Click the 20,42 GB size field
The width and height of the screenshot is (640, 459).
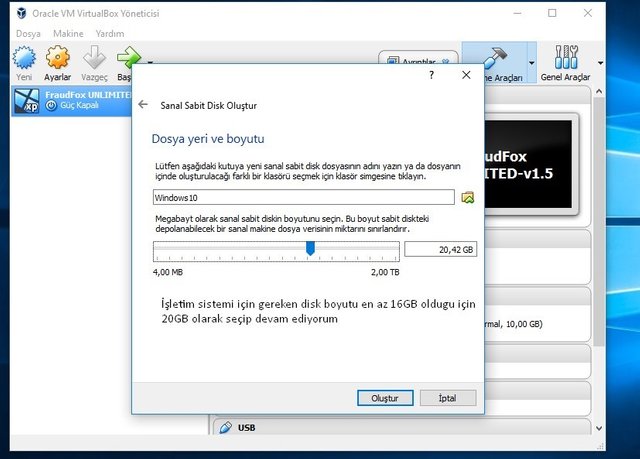click(440, 249)
